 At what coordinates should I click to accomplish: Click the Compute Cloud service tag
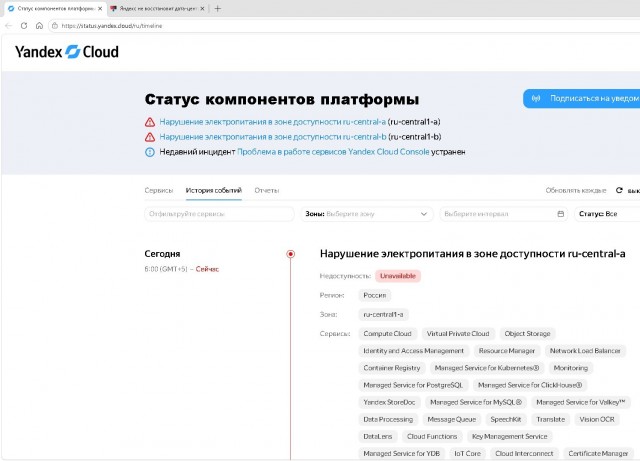pyautogui.click(x=387, y=334)
